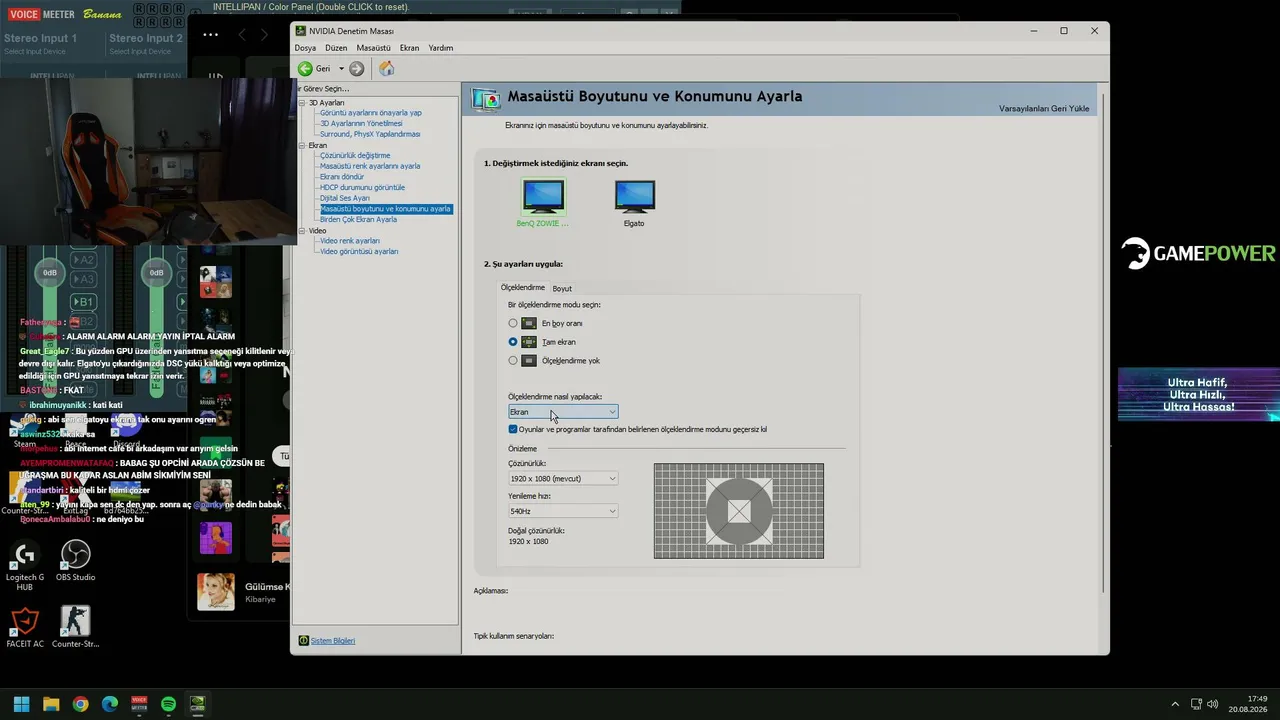Click Varsayılanları Geri Yükle link

click(x=1044, y=108)
